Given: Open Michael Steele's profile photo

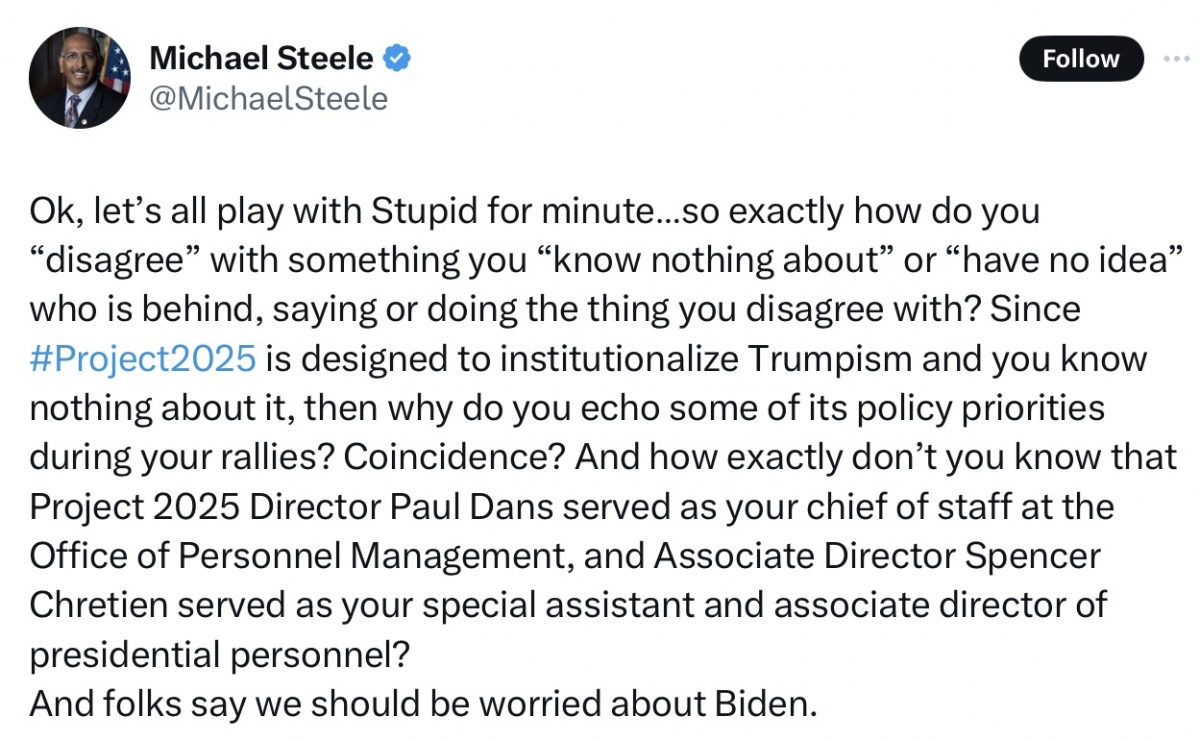Looking at the screenshot, I should coord(80,78).
